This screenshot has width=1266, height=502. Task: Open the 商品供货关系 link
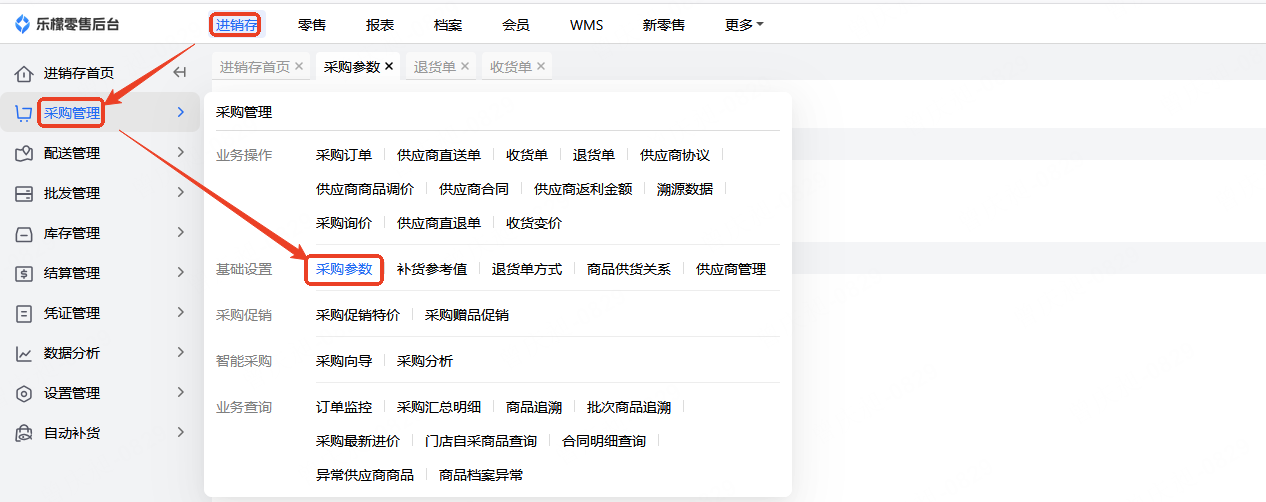629,269
